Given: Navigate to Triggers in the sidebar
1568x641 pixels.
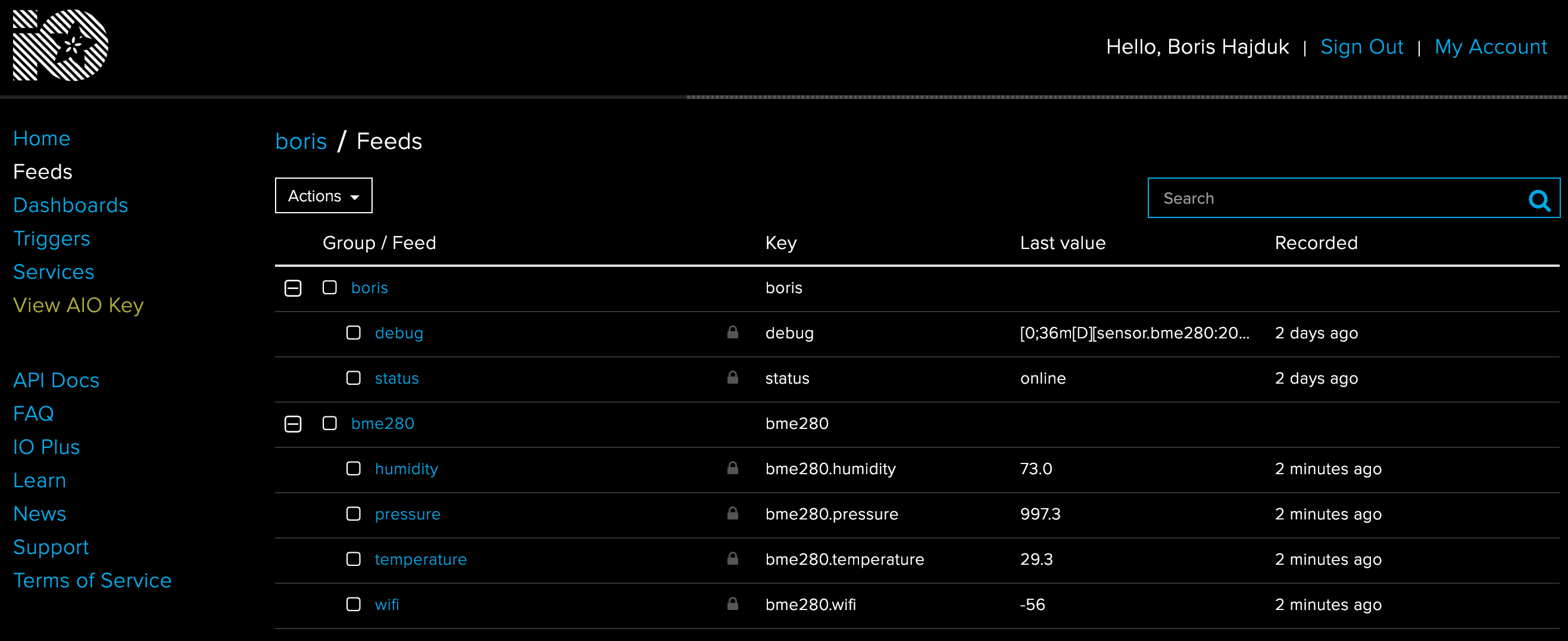Looking at the screenshot, I should point(52,238).
